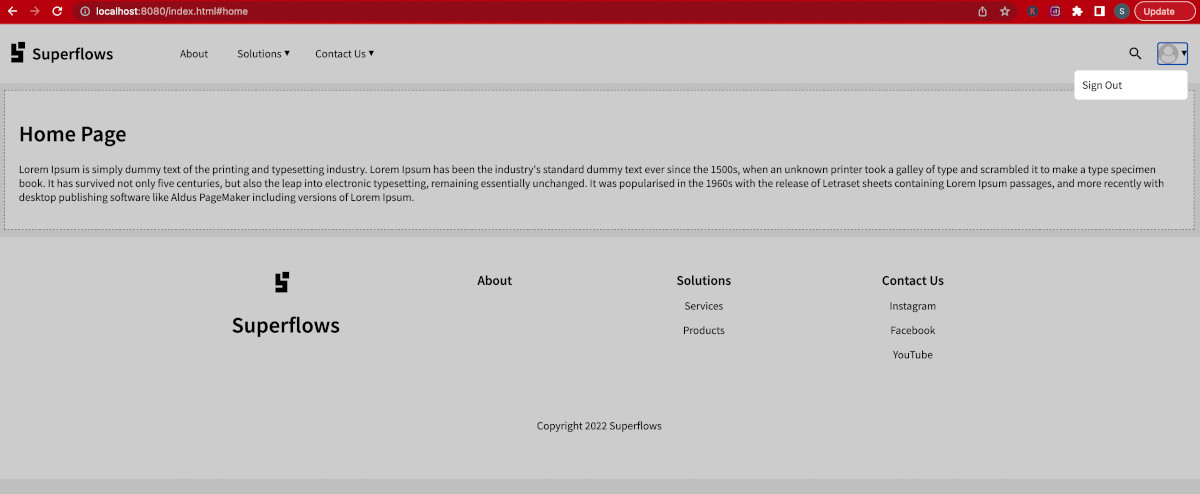Open the About nav item
Viewport: 1200px width, 494px height.
coord(194,54)
